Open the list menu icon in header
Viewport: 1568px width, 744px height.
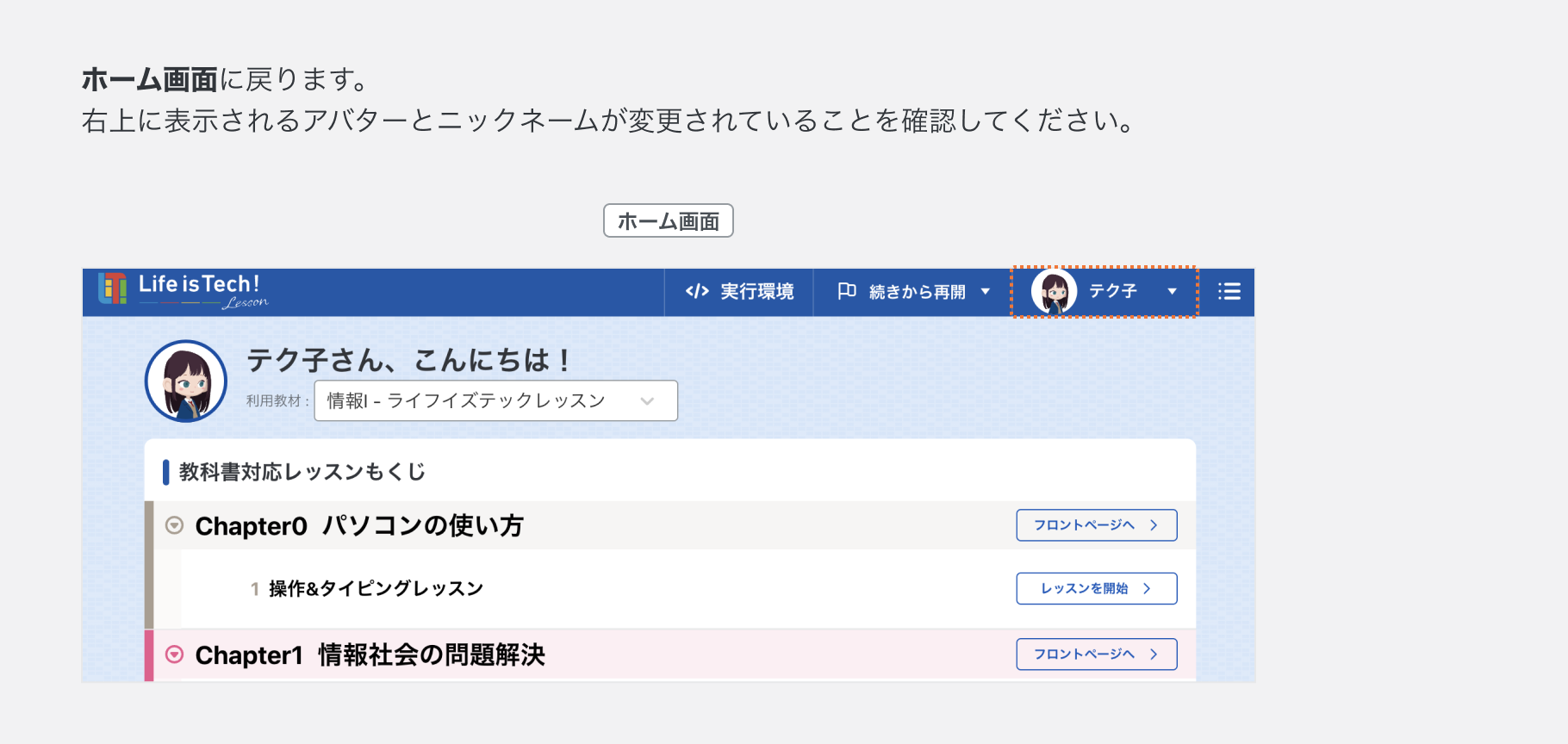[1229, 292]
